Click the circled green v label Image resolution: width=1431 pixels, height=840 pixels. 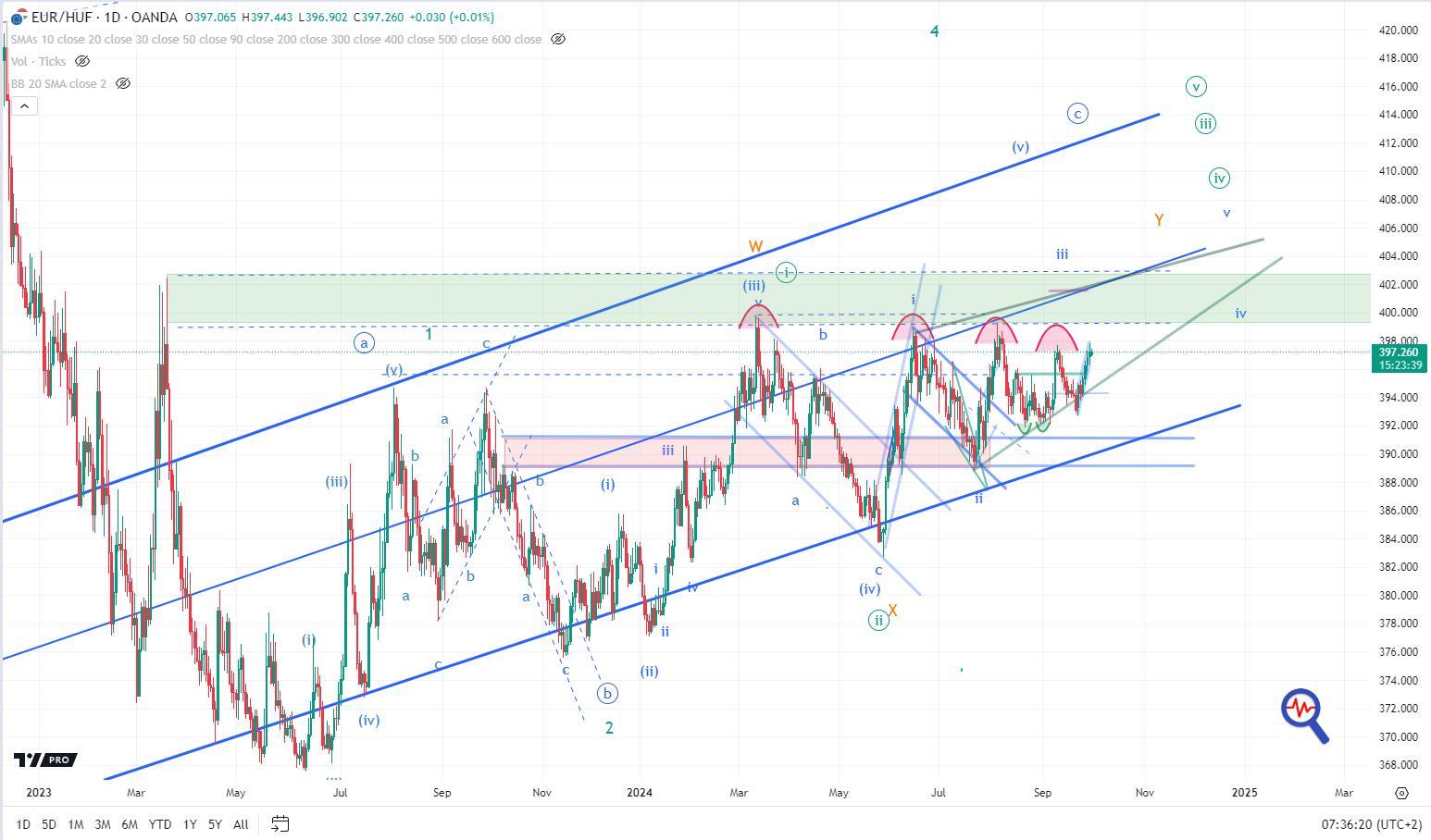pyautogui.click(x=1196, y=87)
